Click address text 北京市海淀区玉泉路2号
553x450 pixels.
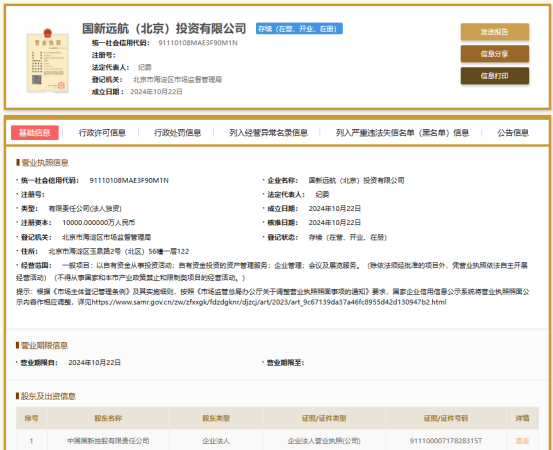85,251
